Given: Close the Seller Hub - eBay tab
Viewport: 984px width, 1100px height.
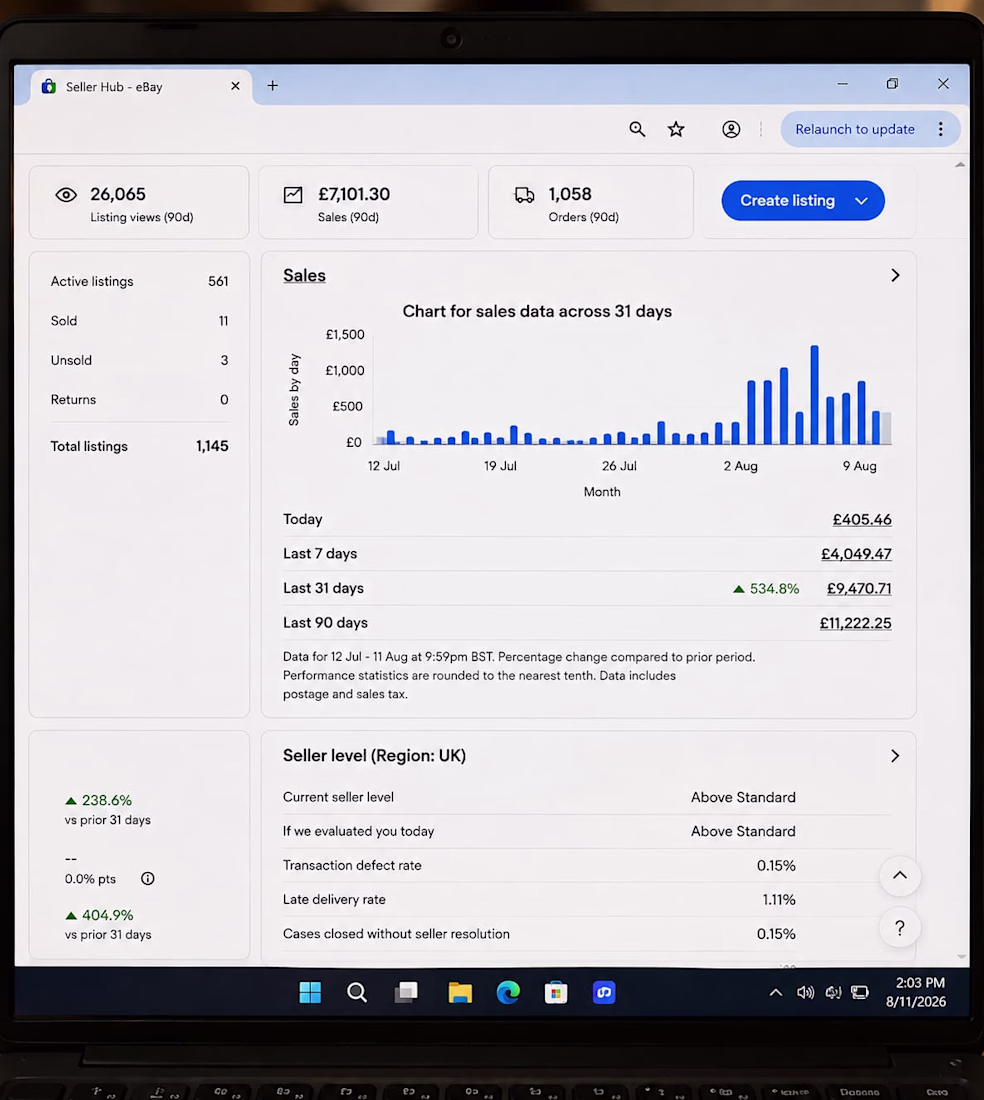Looking at the screenshot, I should coord(236,86).
